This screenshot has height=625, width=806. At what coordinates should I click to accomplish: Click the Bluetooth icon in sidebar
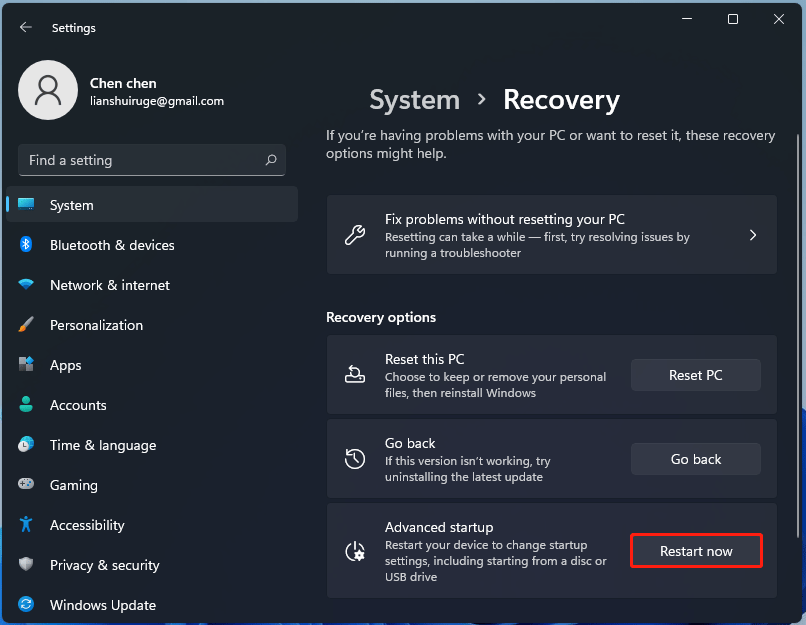(x=26, y=244)
